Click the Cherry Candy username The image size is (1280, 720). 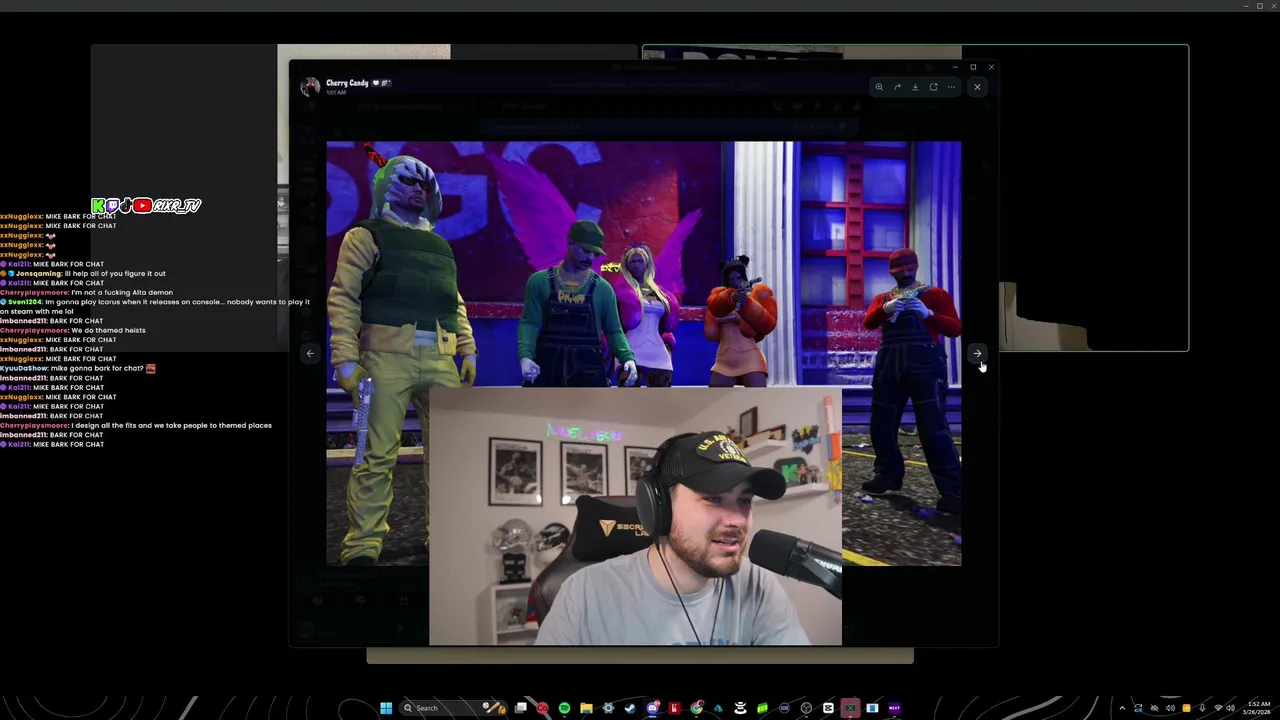point(347,83)
